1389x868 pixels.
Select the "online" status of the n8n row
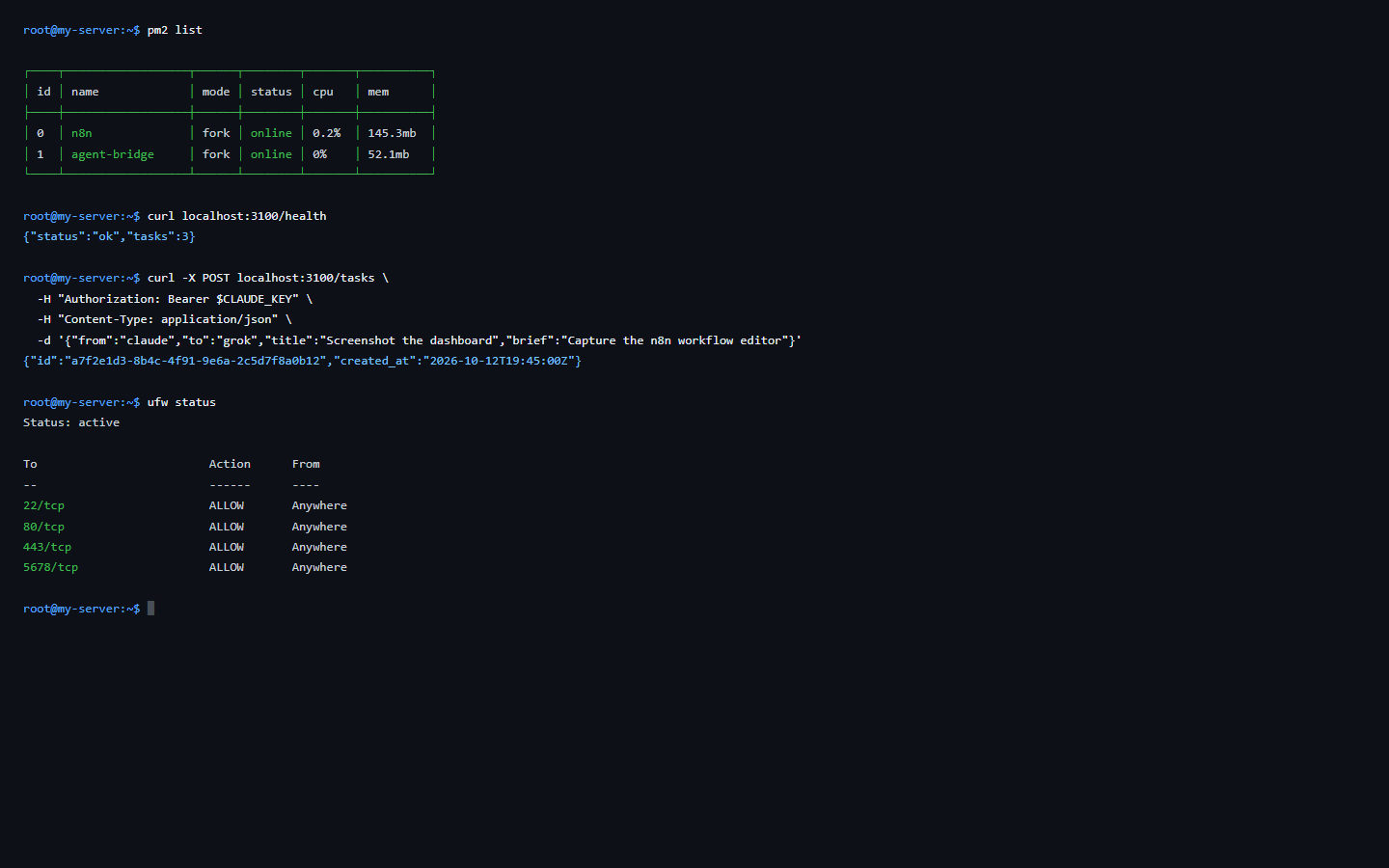[271, 133]
